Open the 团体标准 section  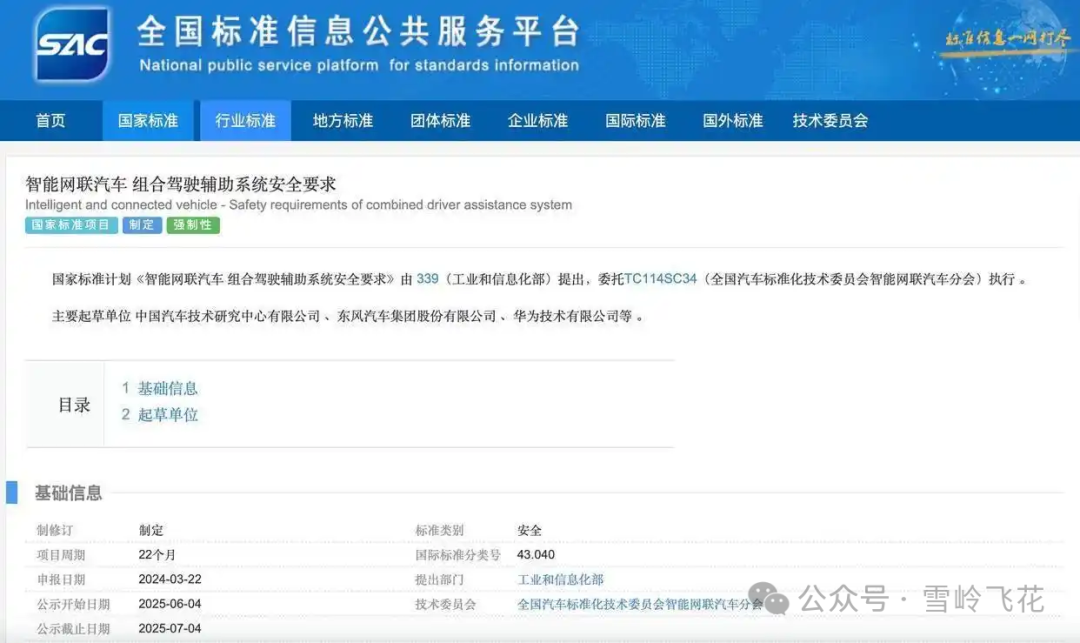pos(440,120)
